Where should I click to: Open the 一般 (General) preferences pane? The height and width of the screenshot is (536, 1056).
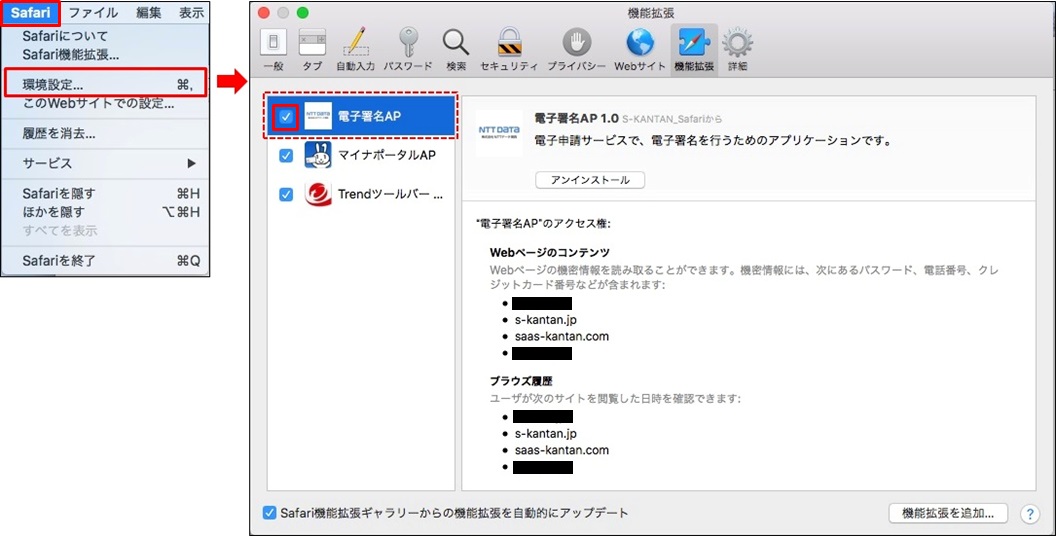point(273,49)
